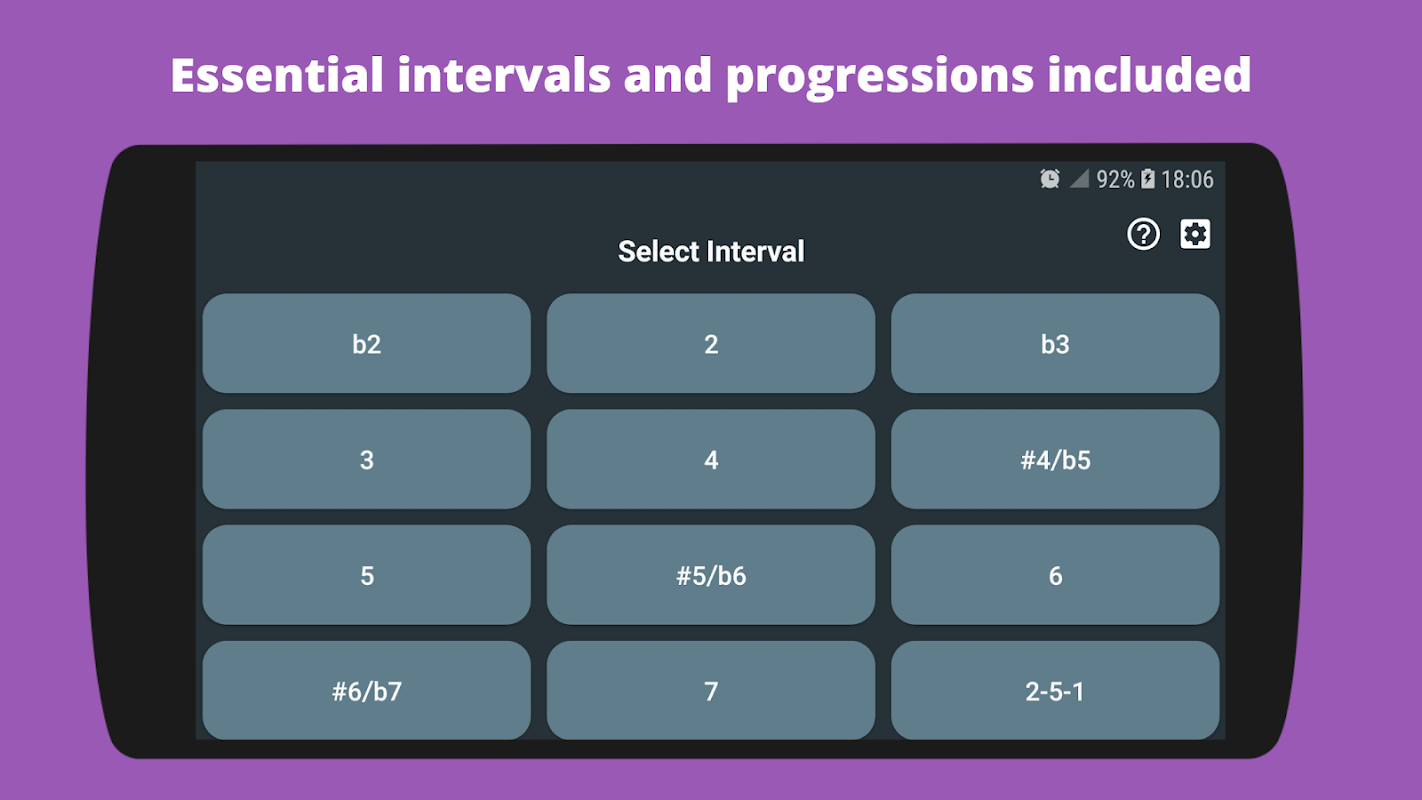Open the 2-5-1 progression button
The height and width of the screenshot is (800, 1422).
click(1055, 690)
